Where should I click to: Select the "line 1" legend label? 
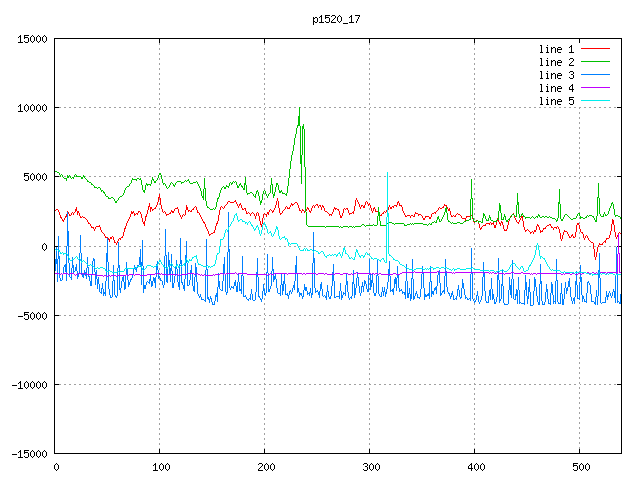[x=558, y=49]
